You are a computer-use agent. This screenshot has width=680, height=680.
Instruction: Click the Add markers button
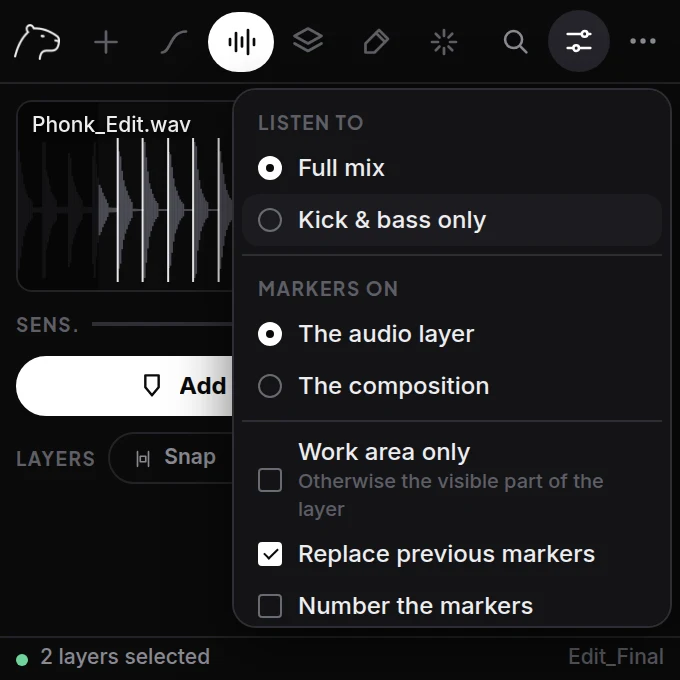pos(124,386)
